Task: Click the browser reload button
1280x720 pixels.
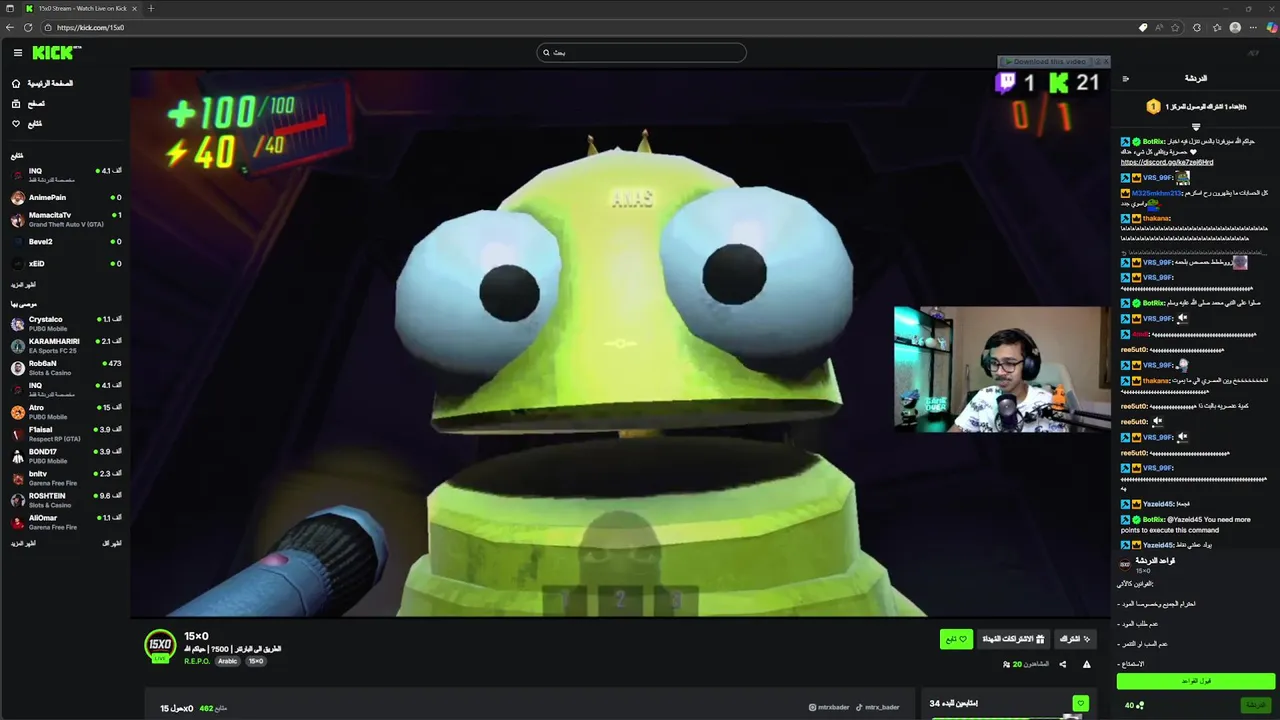Action: click(28, 27)
